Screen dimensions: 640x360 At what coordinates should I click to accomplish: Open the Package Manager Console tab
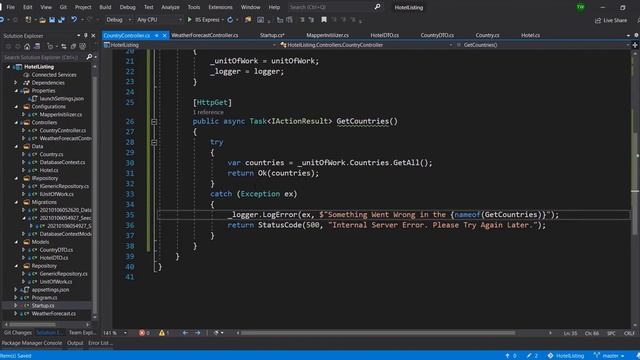(32, 343)
